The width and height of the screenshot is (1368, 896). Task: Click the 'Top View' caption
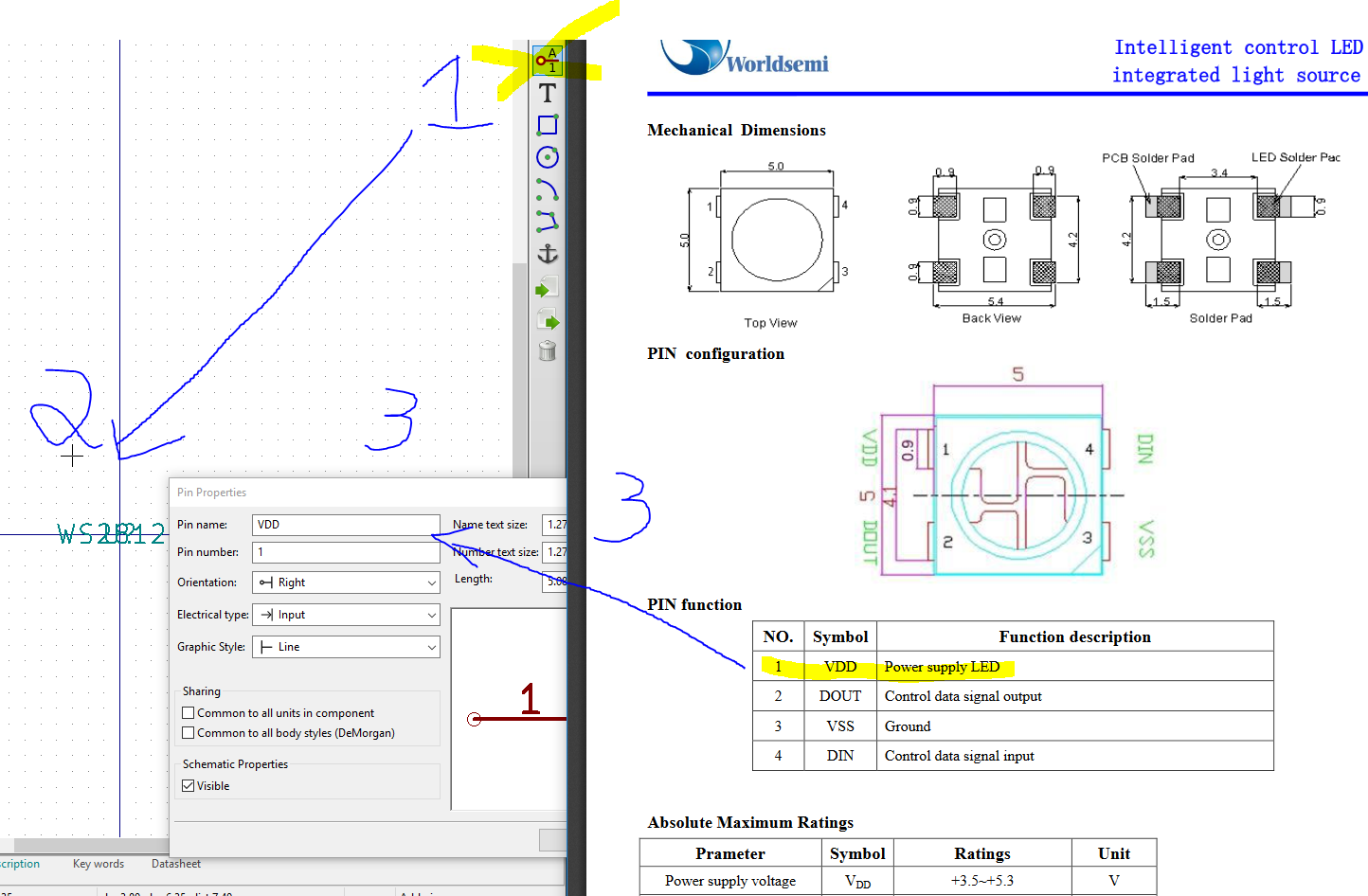click(x=770, y=323)
